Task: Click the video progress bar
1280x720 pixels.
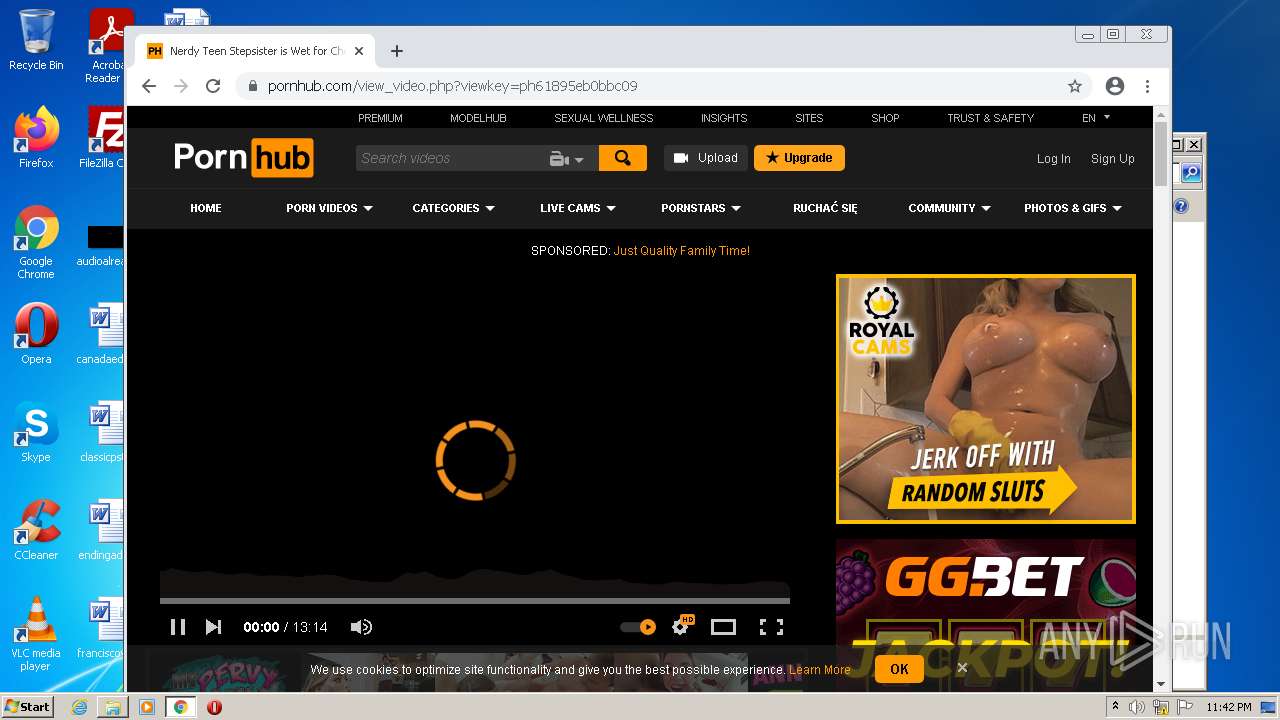Action: point(475,601)
